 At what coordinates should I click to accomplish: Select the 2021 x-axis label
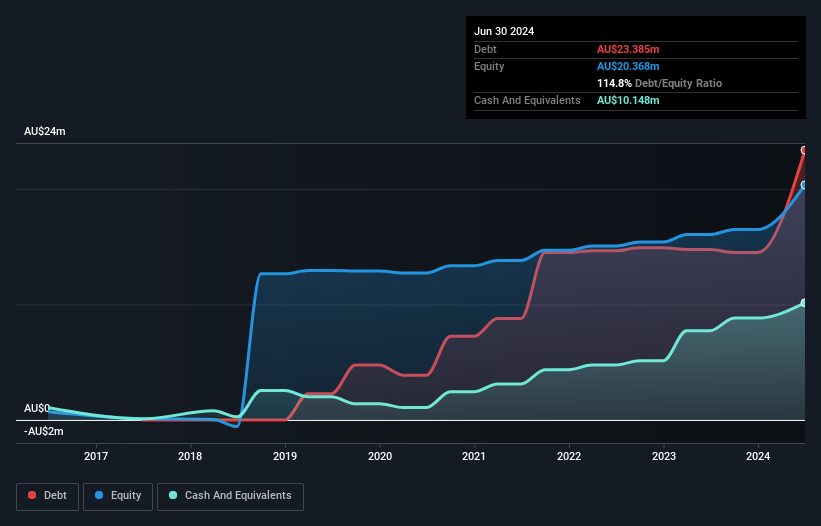click(x=474, y=456)
